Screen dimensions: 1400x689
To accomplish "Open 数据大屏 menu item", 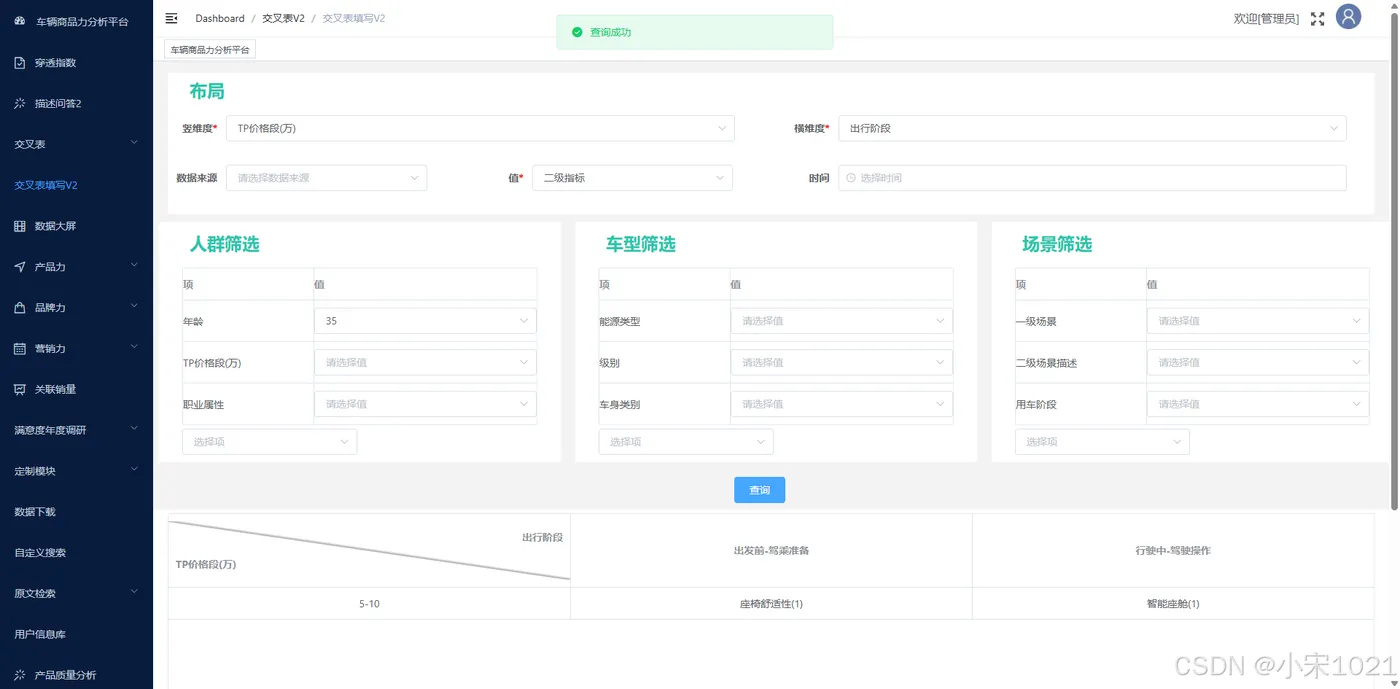I will coord(76,226).
